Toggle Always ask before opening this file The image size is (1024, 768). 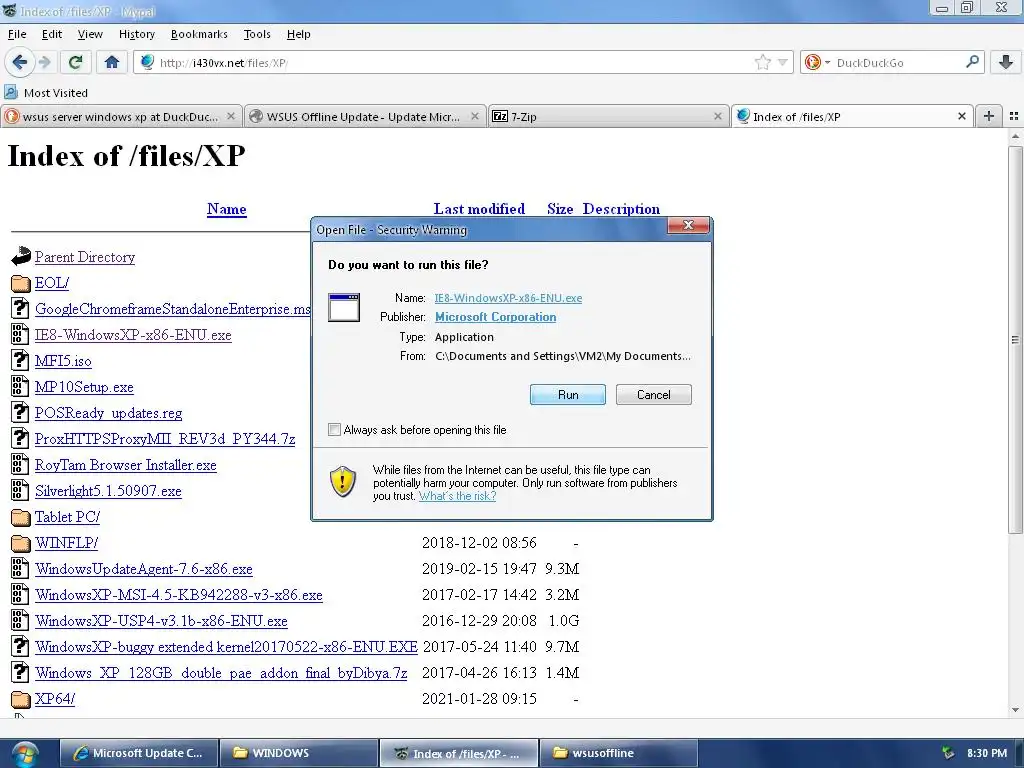[334, 430]
